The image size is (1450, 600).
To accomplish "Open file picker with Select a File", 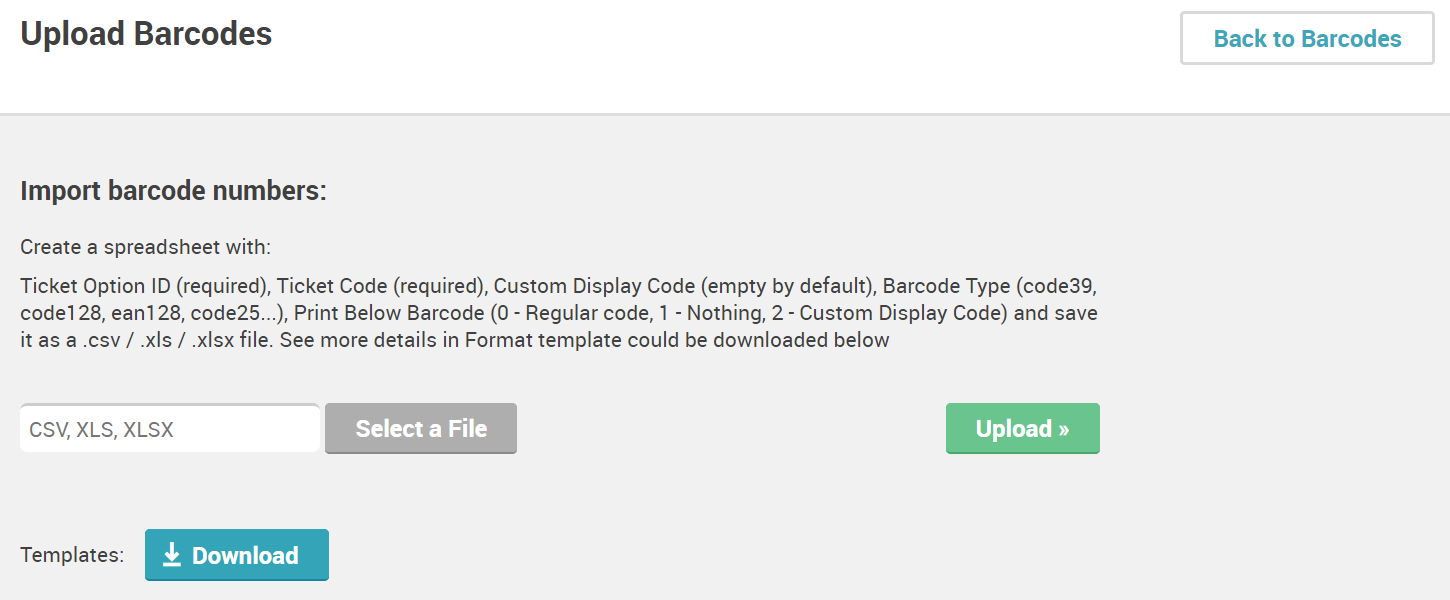I will pos(421,429).
